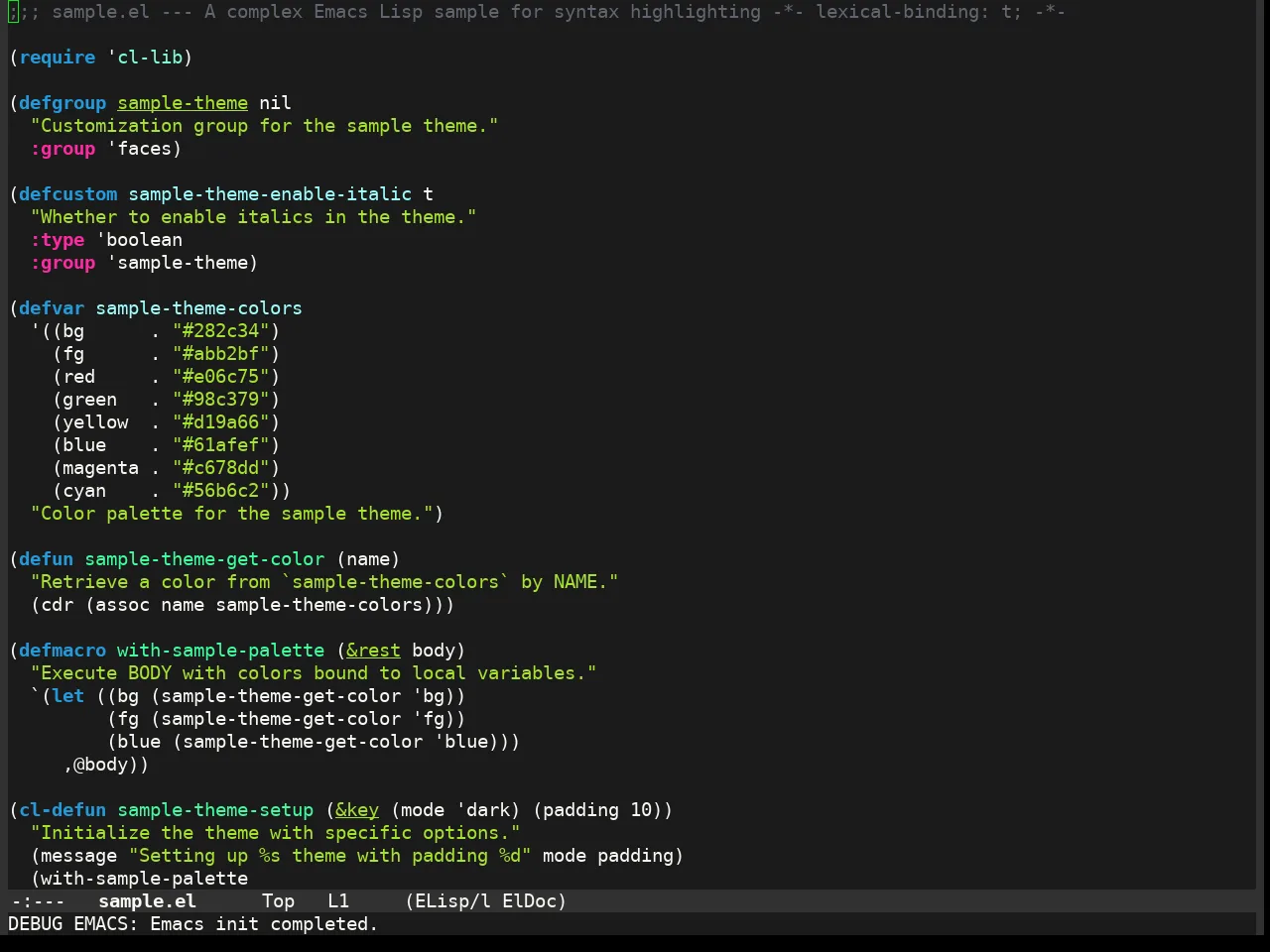Click docstring "Initialize the theme with specific options."
The height and width of the screenshot is (952, 1270).
(x=276, y=833)
